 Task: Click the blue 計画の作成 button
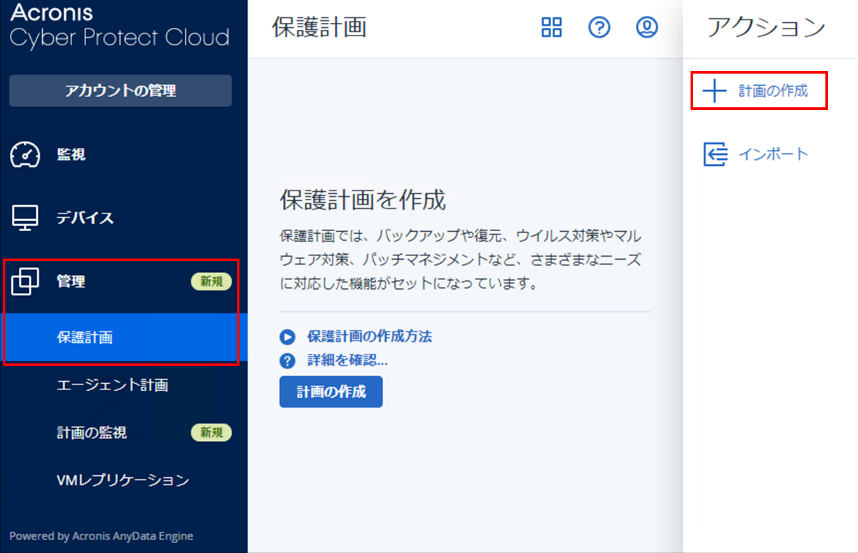click(x=331, y=392)
